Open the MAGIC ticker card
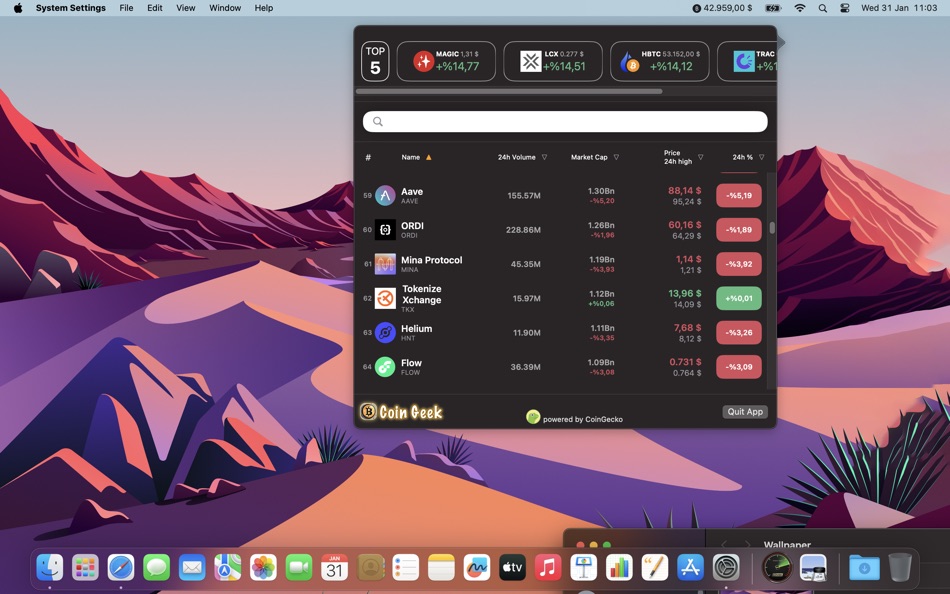The width and height of the screenshot is (950, 594). click(x=446, y=60)
